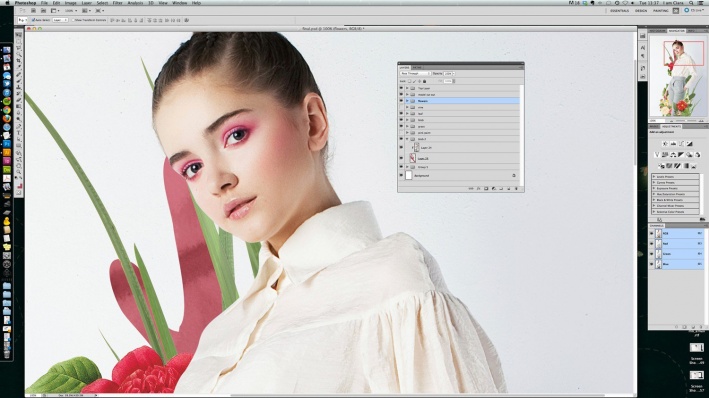Expand the Levels Presets list
The width and height of the screenshot is (709, 398).
point(654,177)
